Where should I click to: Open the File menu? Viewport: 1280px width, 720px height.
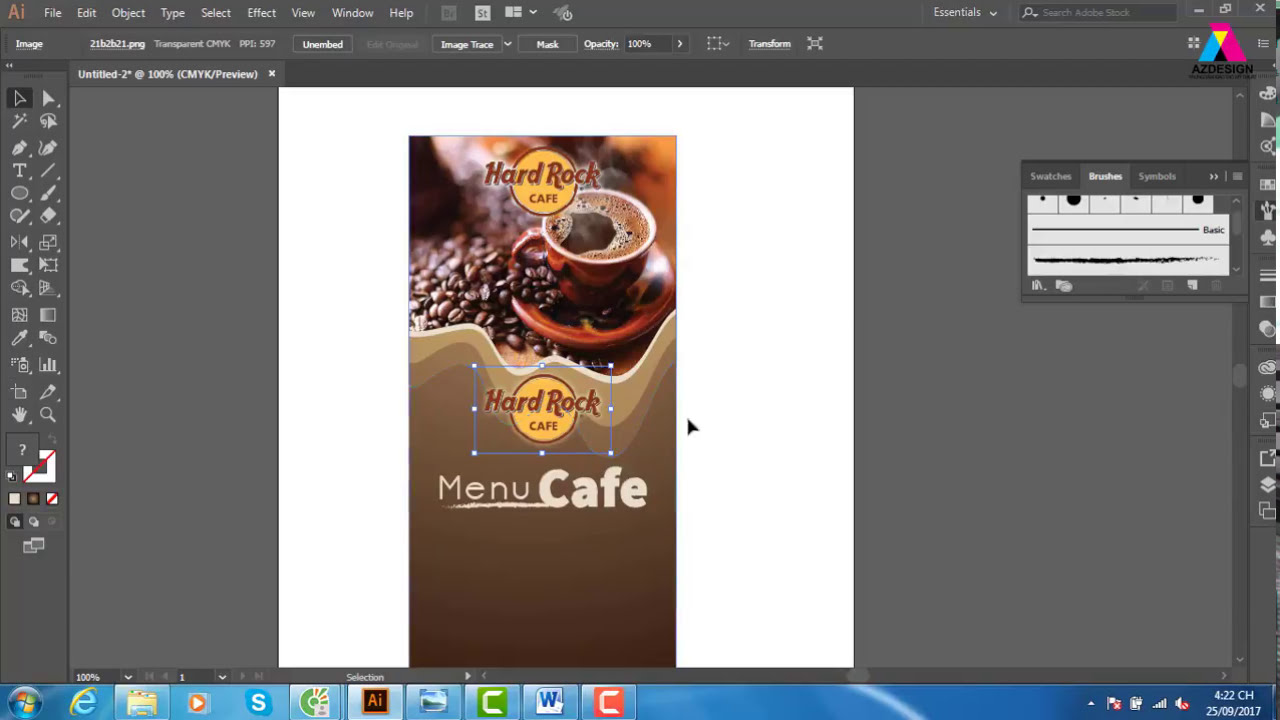click(x=52, y=13)
